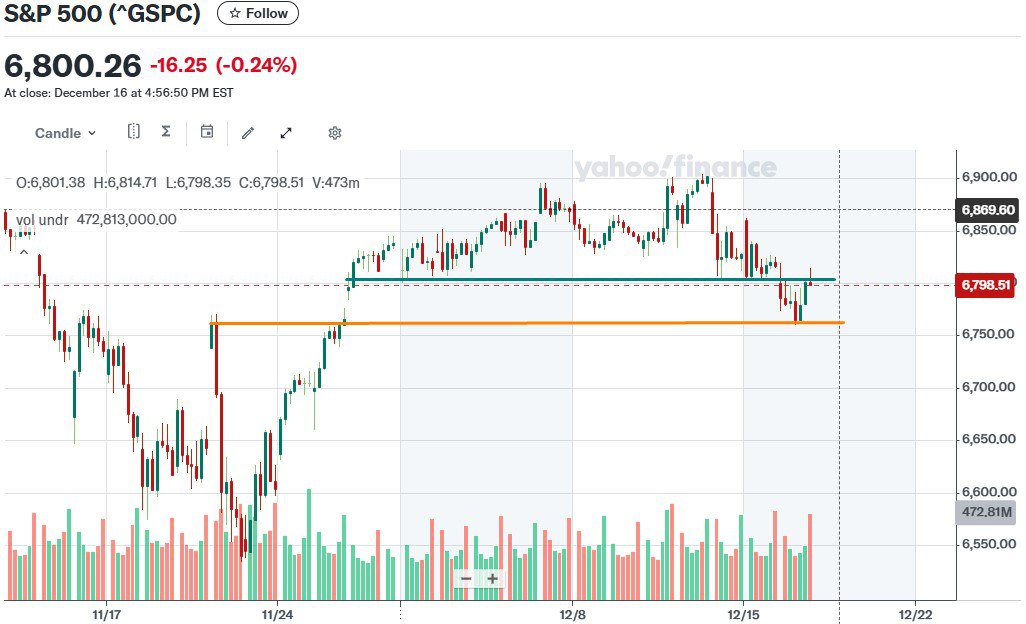The width and height of the screenshot is (1026, 624).
Task: Click the 6,869.60 crosshair price label
Action: click(987, 210)
